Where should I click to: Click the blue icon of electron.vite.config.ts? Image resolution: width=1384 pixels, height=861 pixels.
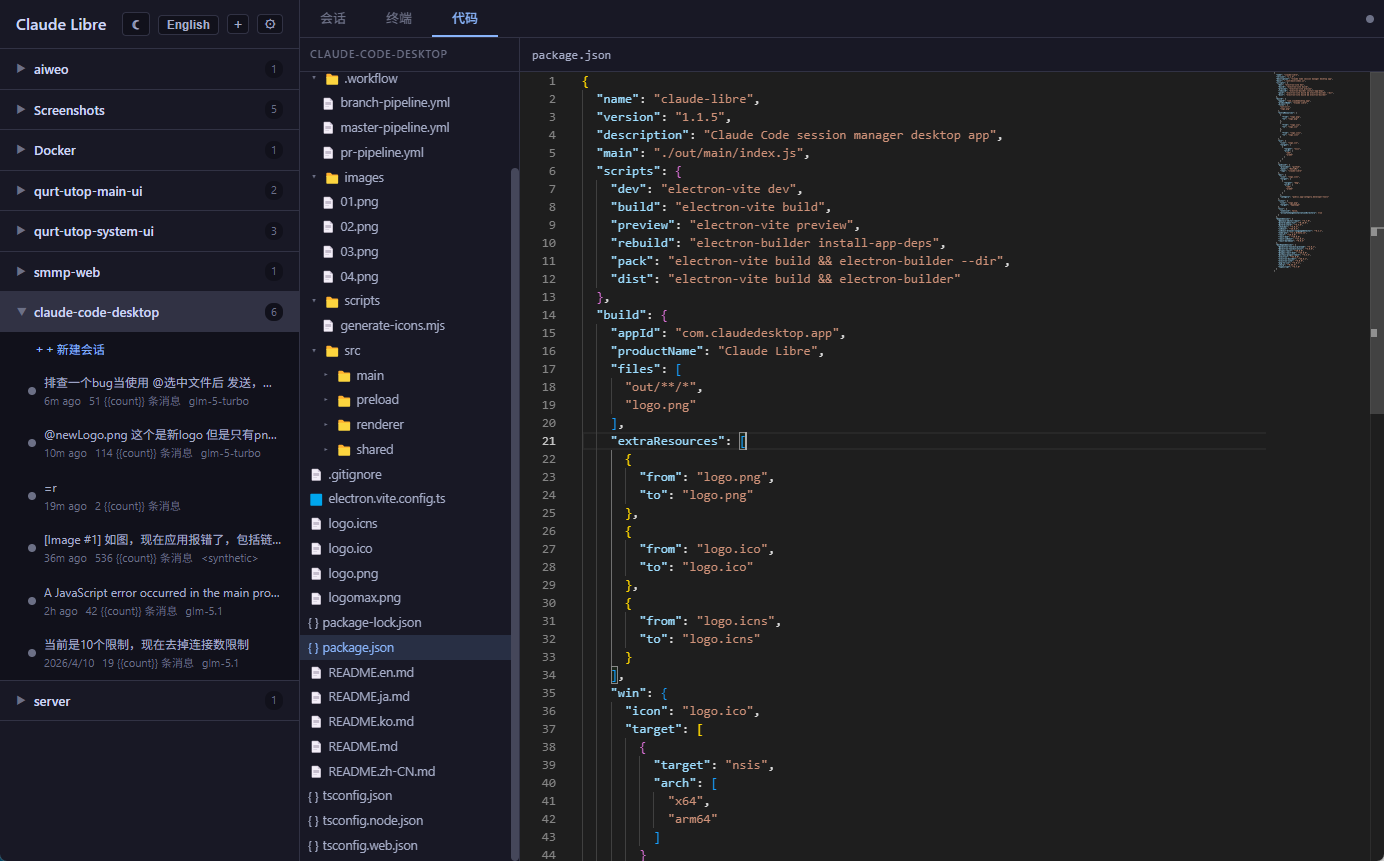coord(316,499)
